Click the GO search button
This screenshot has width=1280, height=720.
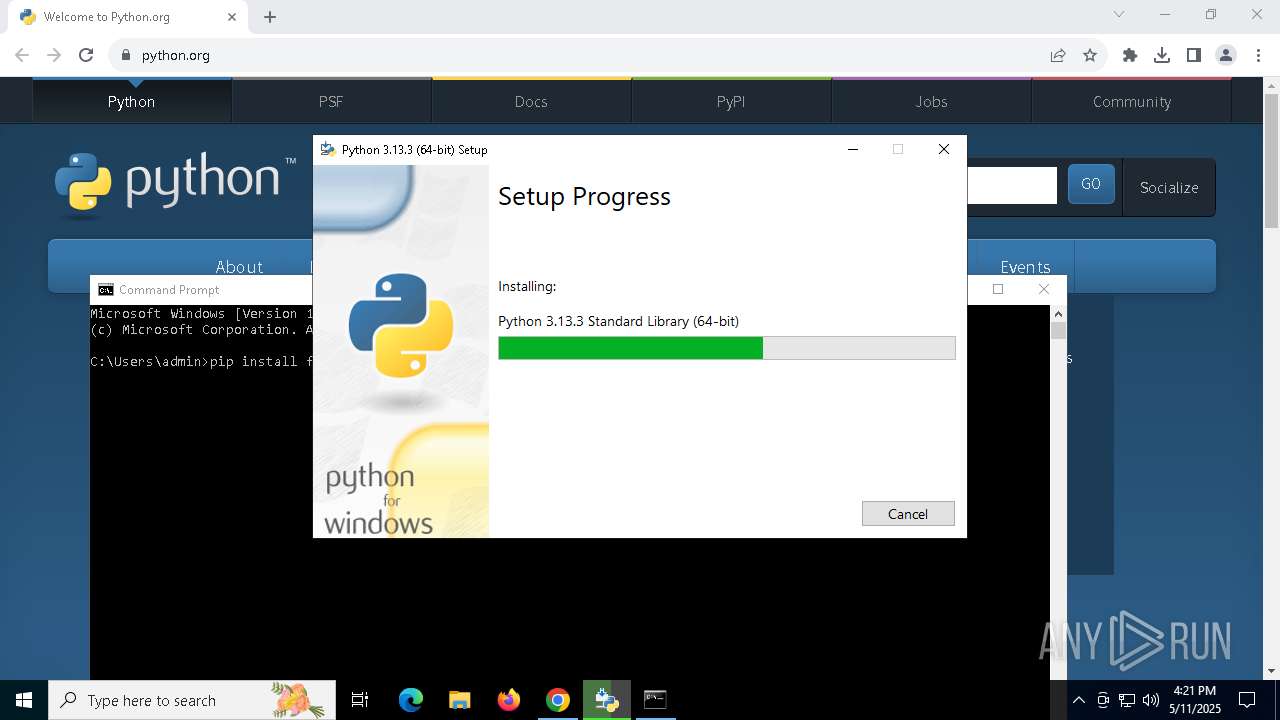click(1091, 184)
